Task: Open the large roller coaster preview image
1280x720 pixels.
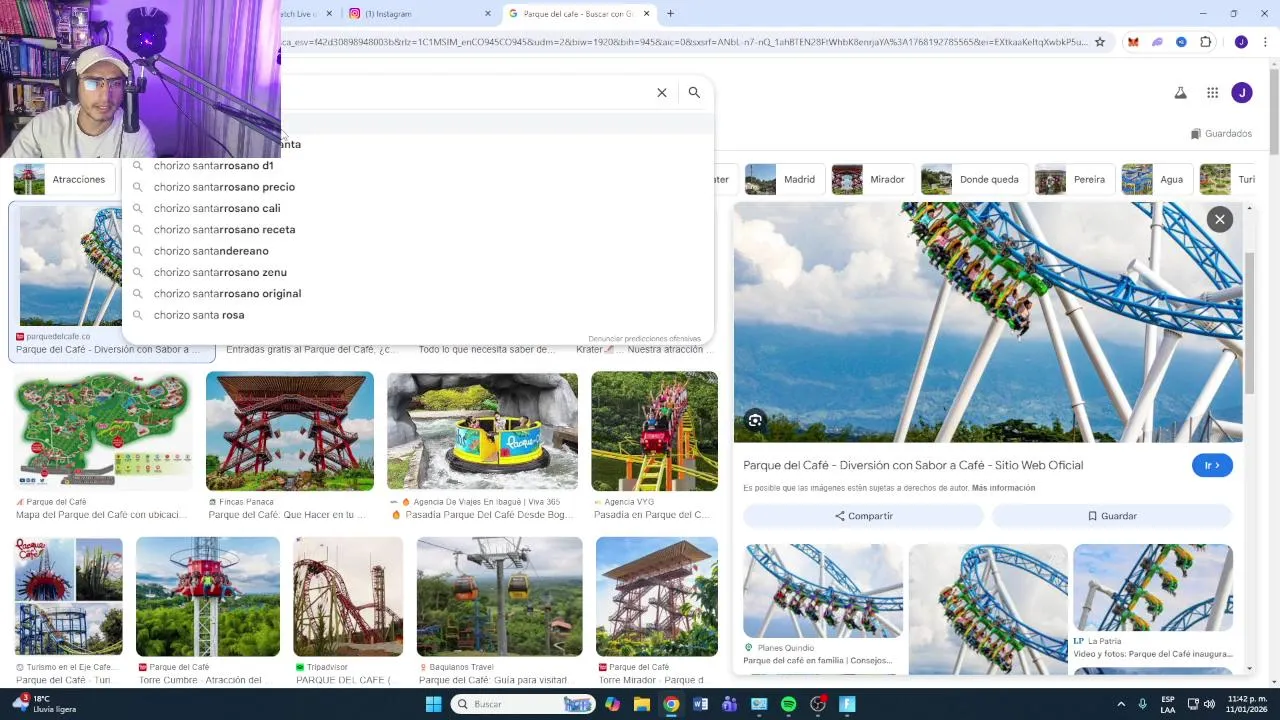Action: pyautogui.click(x=988, y=322)
